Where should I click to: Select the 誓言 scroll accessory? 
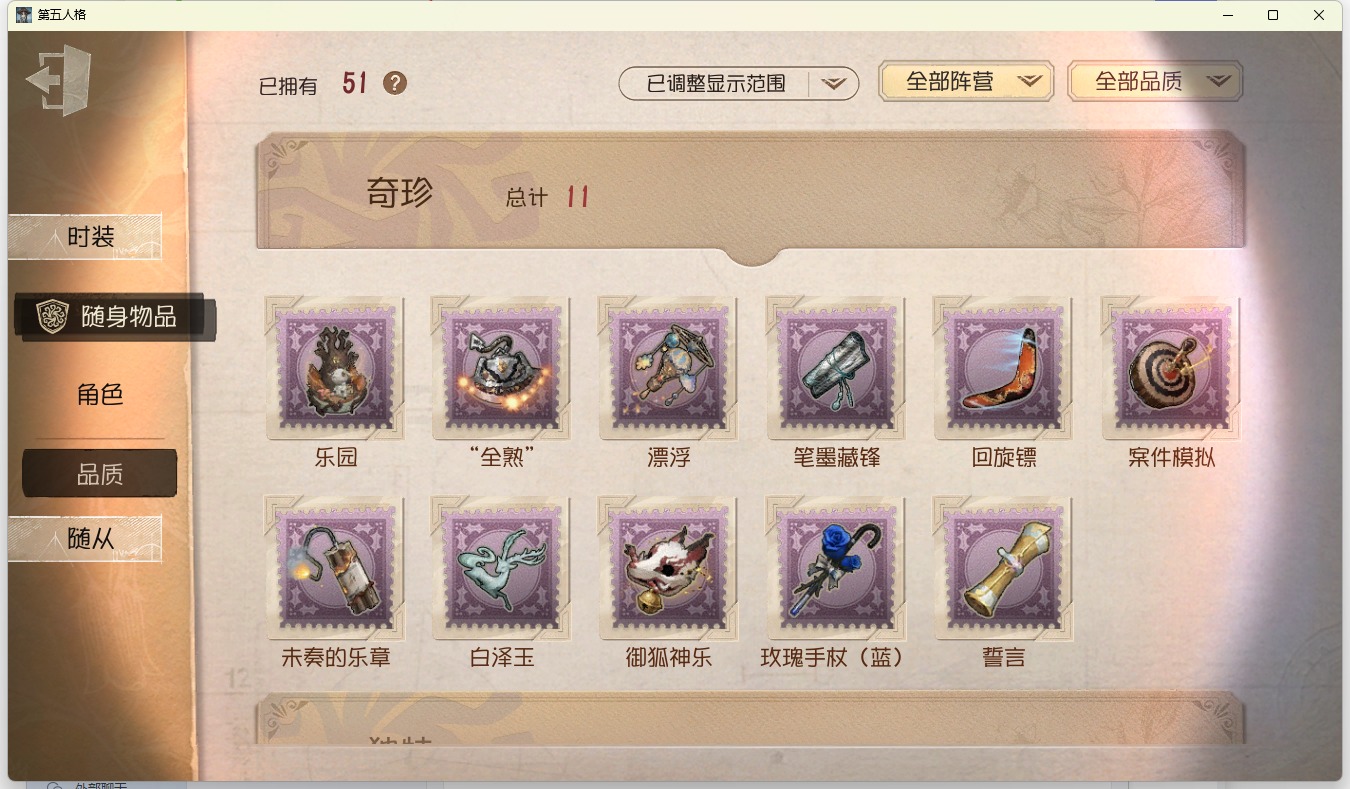coord(1004,568)
